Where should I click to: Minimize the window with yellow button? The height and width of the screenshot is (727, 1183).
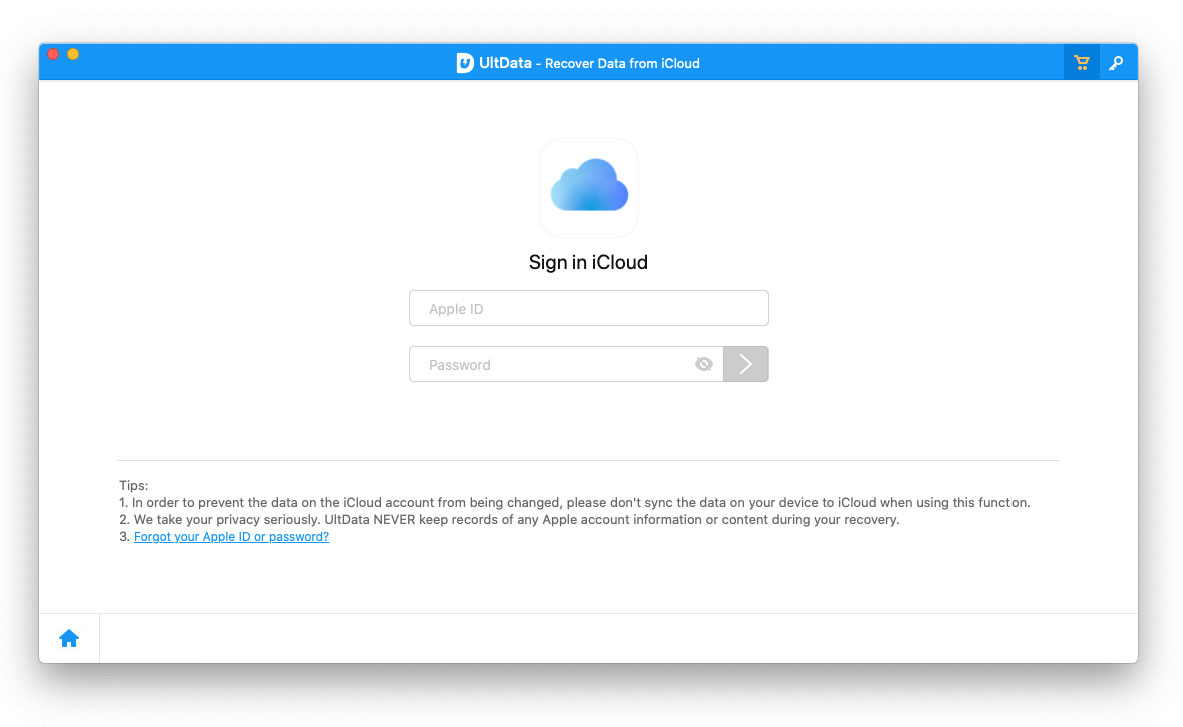(x=73, y=54)
